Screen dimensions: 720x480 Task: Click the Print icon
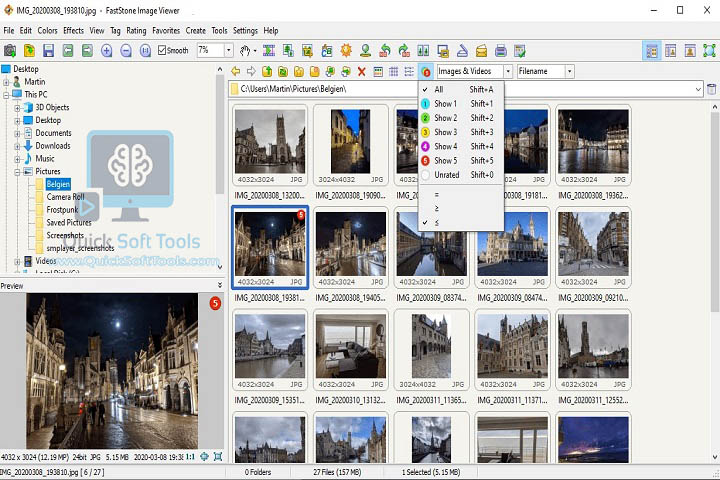point(501,50)
